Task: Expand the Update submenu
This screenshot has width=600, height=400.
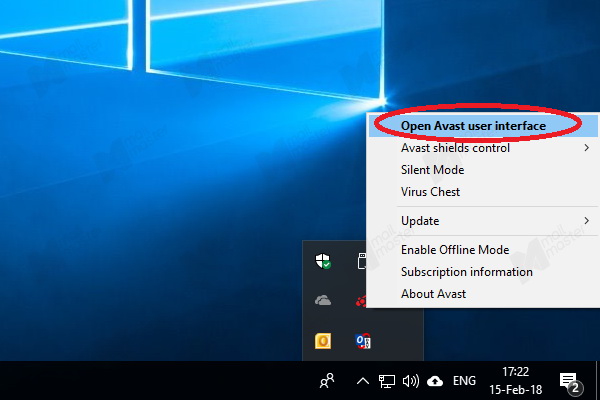Action: click(x=483, y=221)
